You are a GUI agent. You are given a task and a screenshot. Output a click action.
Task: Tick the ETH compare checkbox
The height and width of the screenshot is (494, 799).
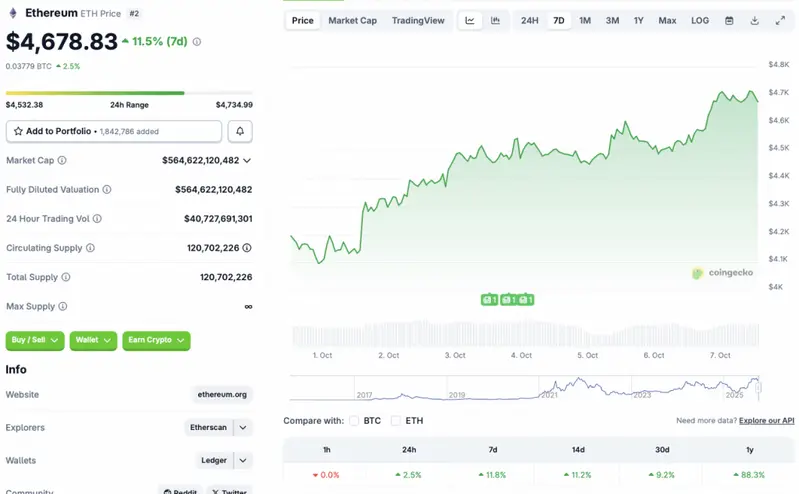click(x=396, y=421)
